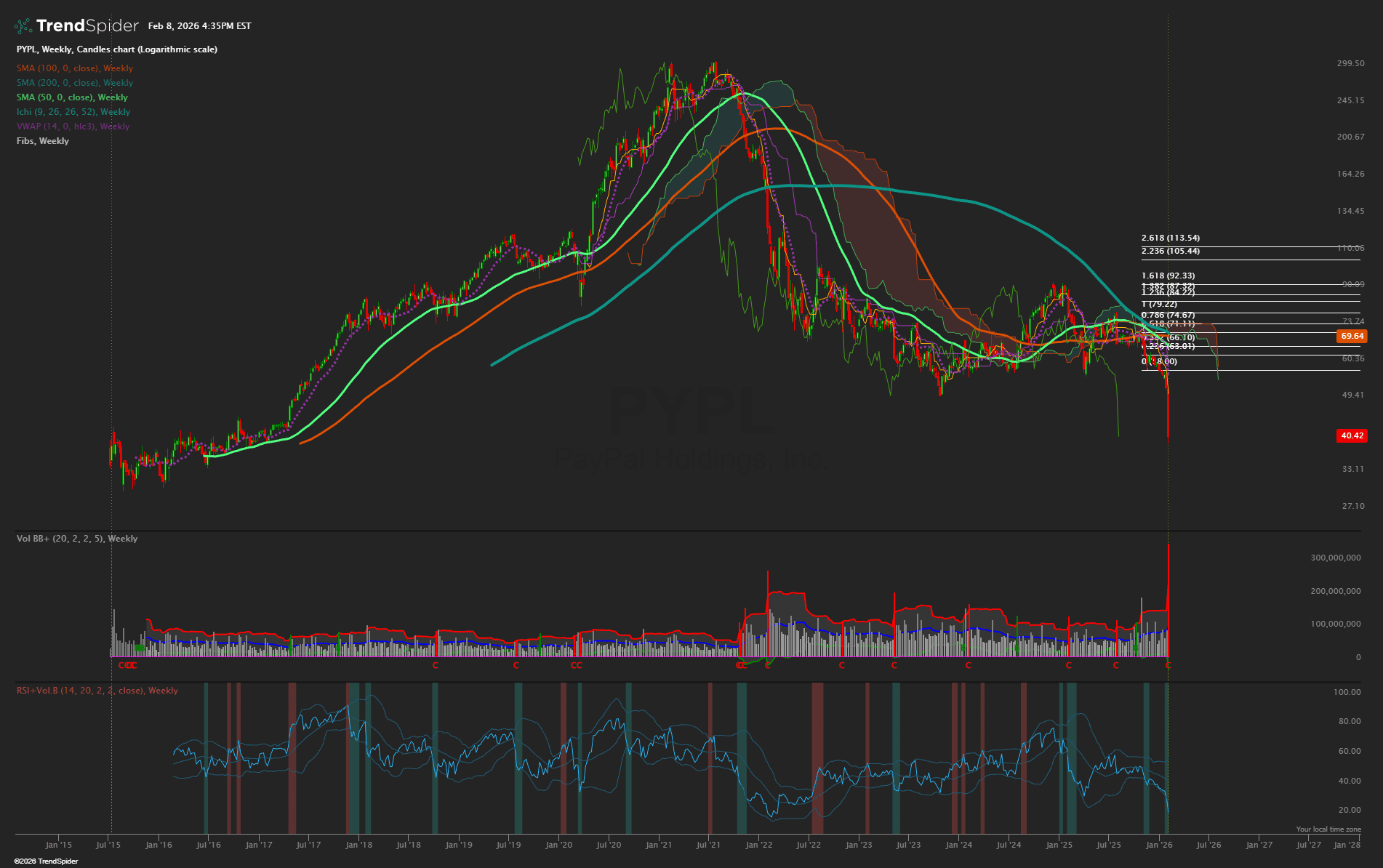Viewport: 1383px width, 868px height.
Task: Select the VWAP (14, 0, hlc3) legend entry
Action: pyautogui.click(x=73, y=126)
